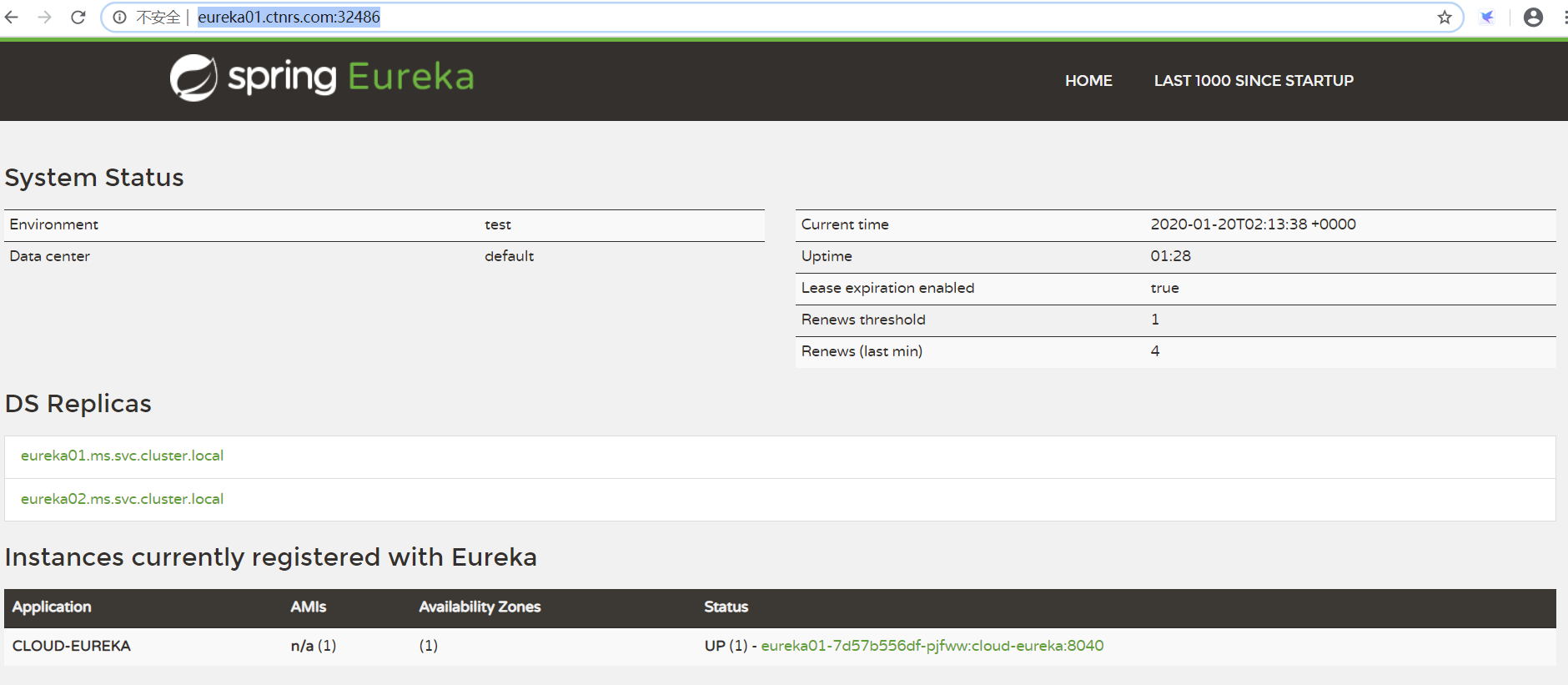
Task: Click the bird extension icon
Action: [x=1487, y=17]
